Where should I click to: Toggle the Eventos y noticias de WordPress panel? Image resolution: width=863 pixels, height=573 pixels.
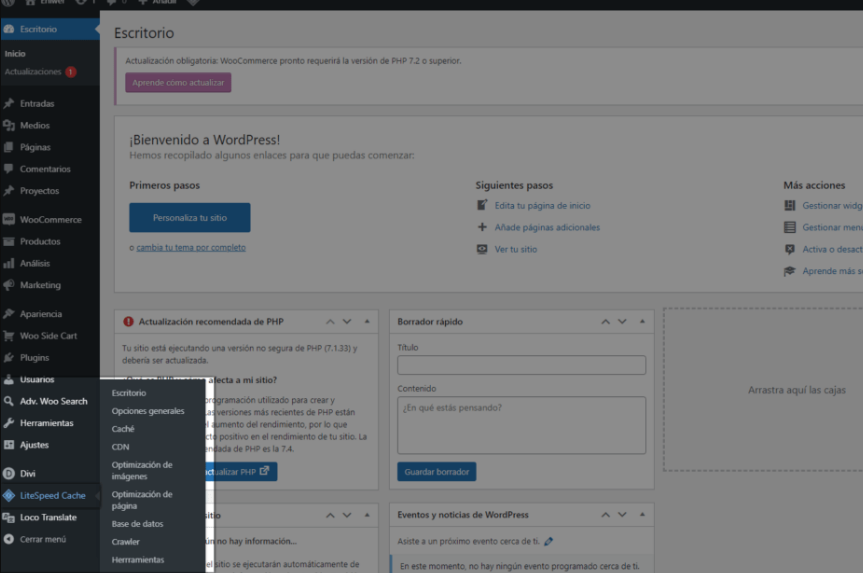click(x=642, y=515)
